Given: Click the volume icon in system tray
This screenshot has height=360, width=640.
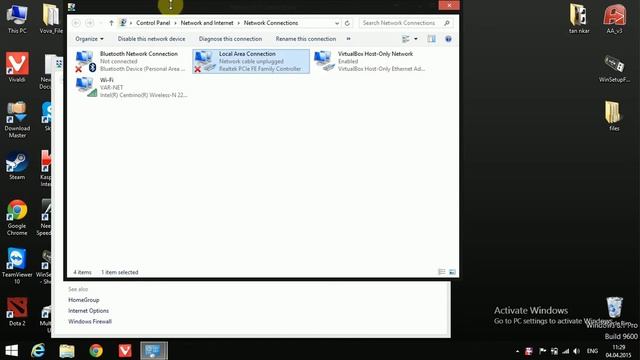Looking at the screenshot, I should click(x=576, y=351).
